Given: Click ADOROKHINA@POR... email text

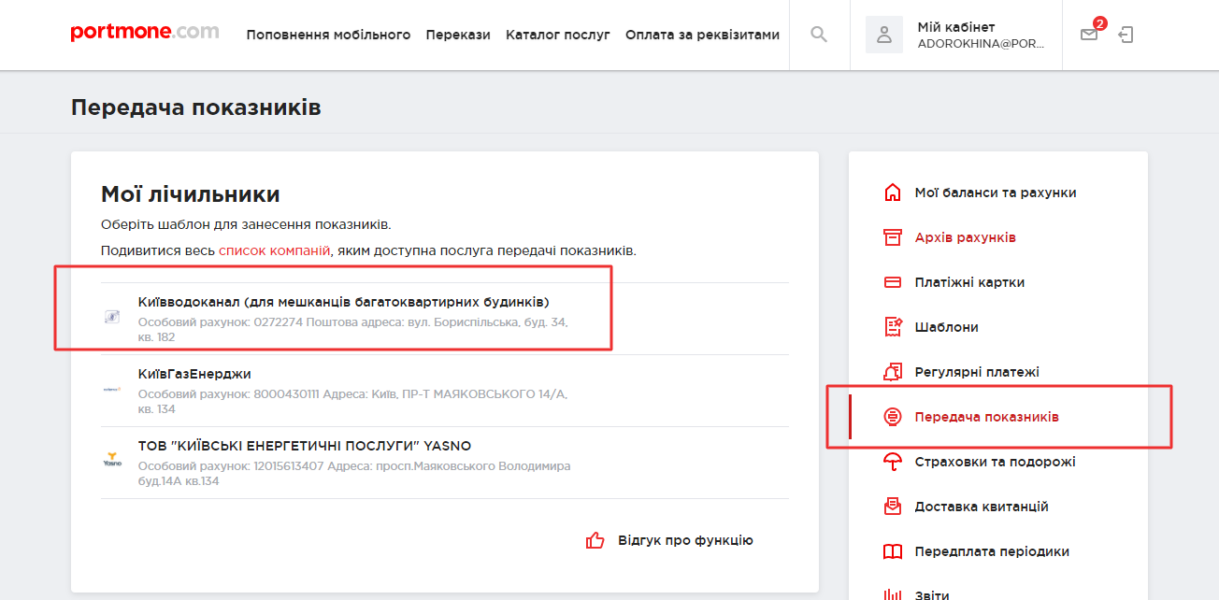Looking at the screenshot, I should (980, 44).
